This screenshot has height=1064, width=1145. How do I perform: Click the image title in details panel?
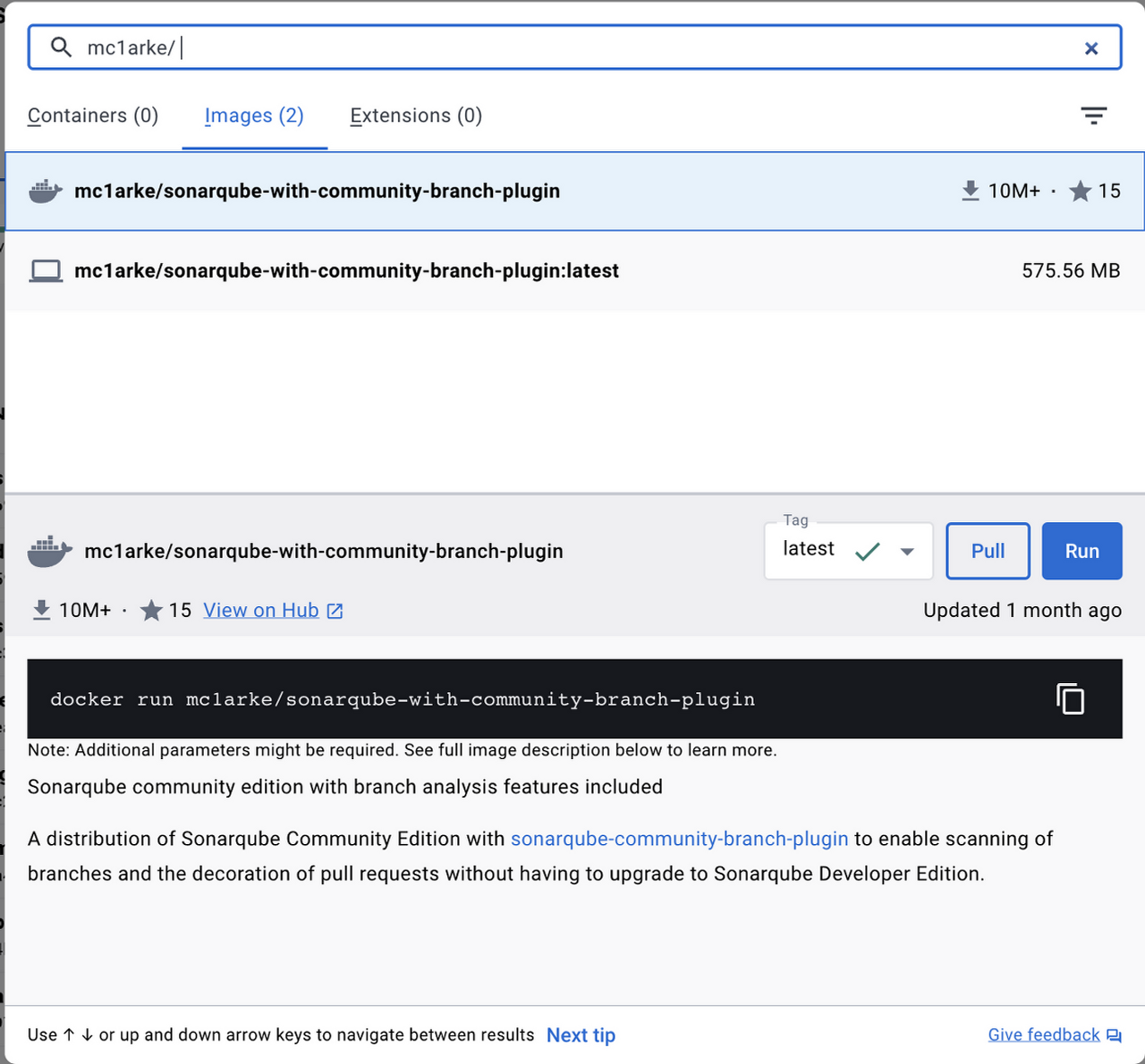[x=324, y=551]
